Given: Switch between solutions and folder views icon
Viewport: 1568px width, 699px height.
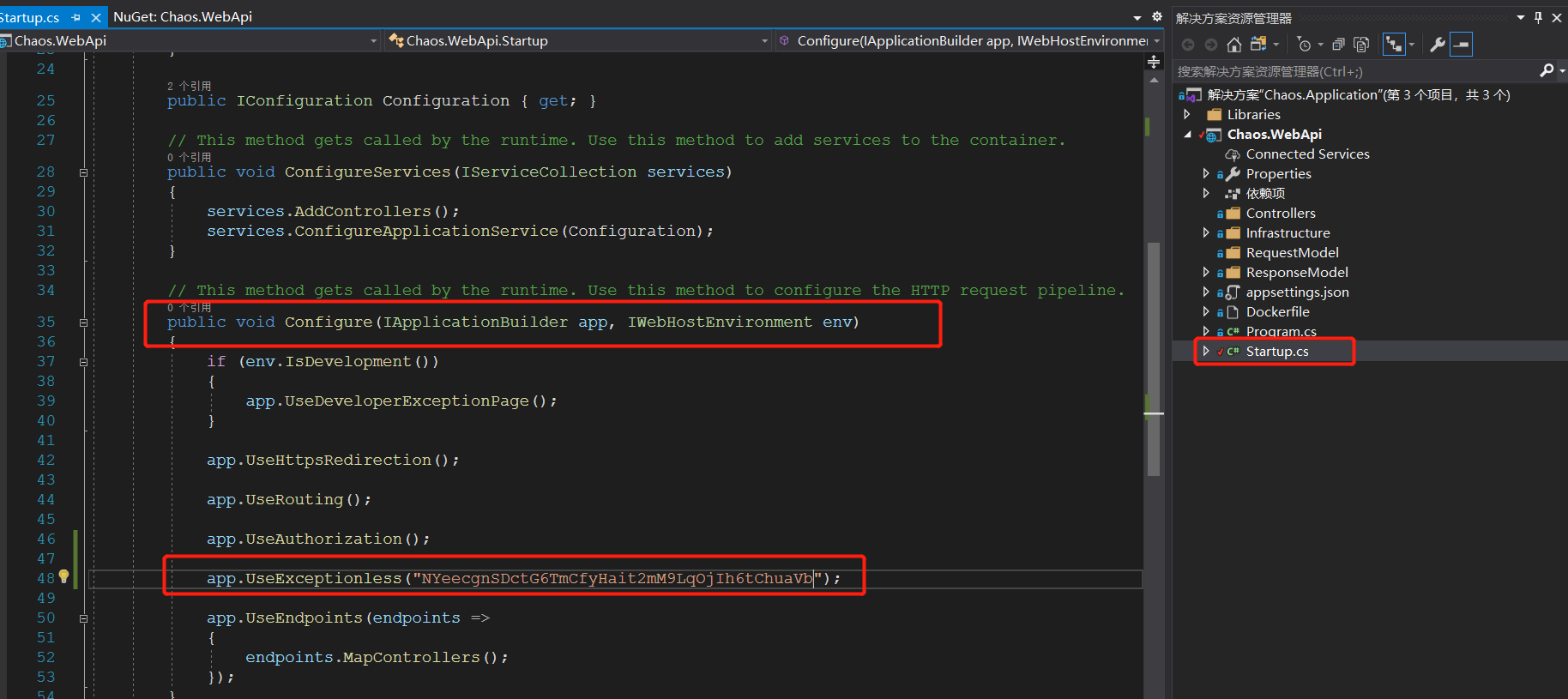Looking at the screenshot, I should point(1258,45).
